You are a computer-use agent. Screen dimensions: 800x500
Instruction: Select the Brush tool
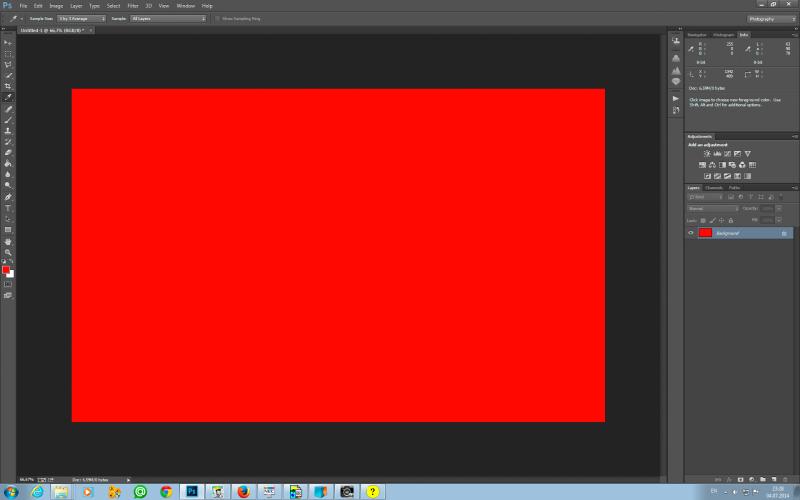coord(8,120)
